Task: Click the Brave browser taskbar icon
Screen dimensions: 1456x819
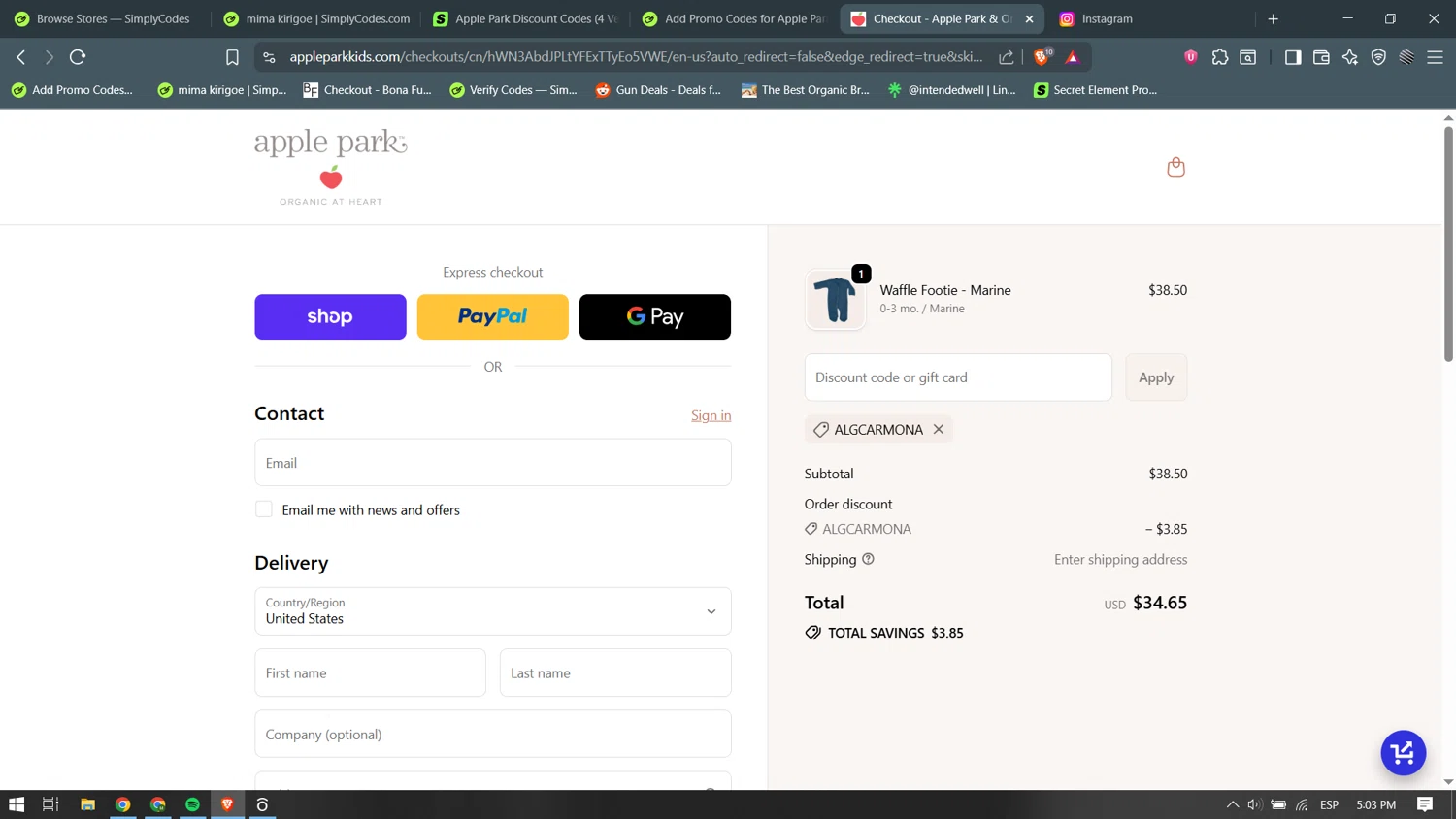Action: [227, 804]
